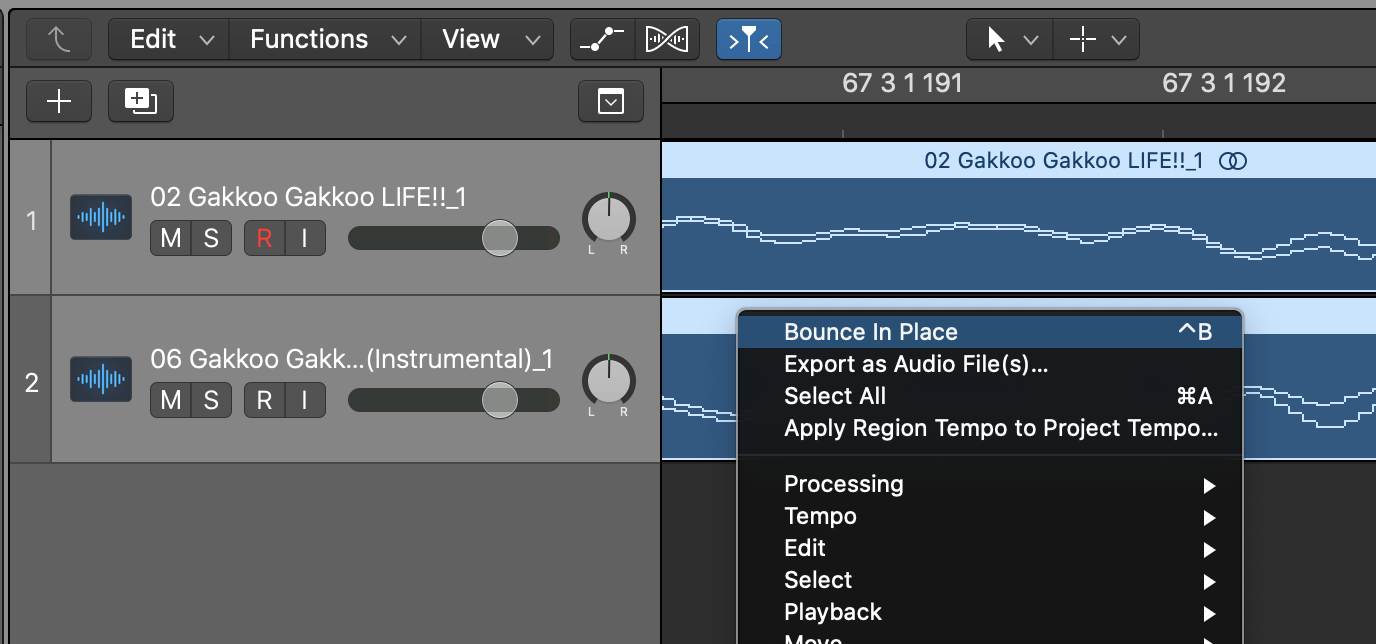The width and height of the screenshot is (1376, 644).
Task: Mute the 02 Gakkoo Gakkoo LIFE track
Action: [x=171, y=238]
